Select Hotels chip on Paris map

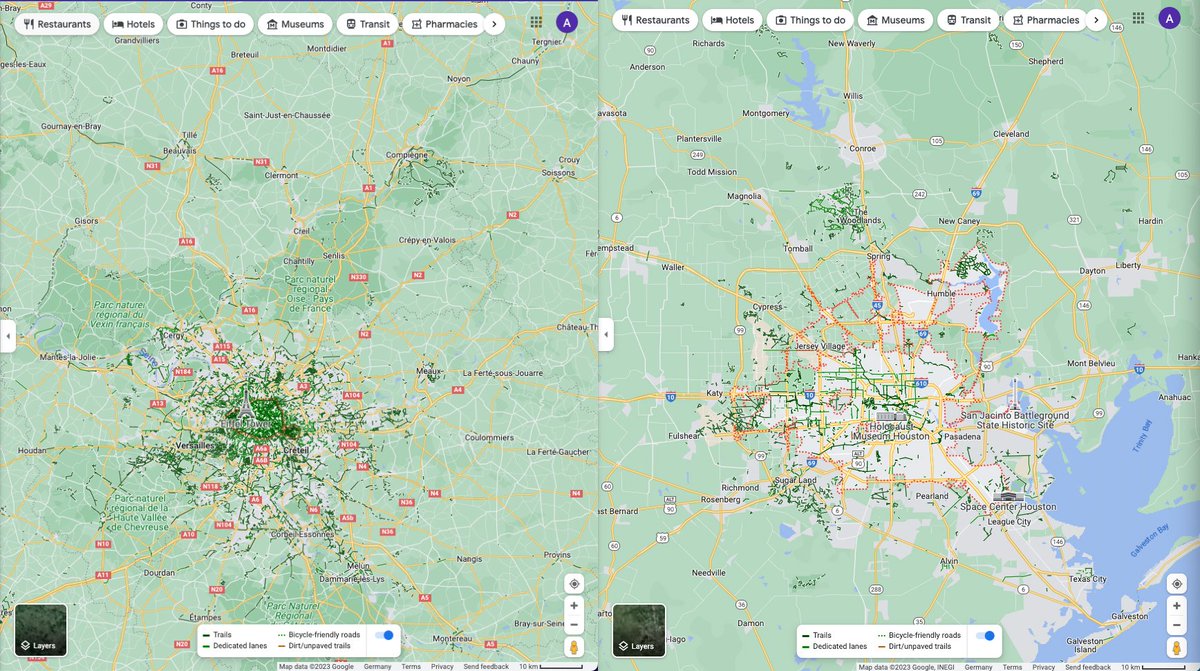133,24
